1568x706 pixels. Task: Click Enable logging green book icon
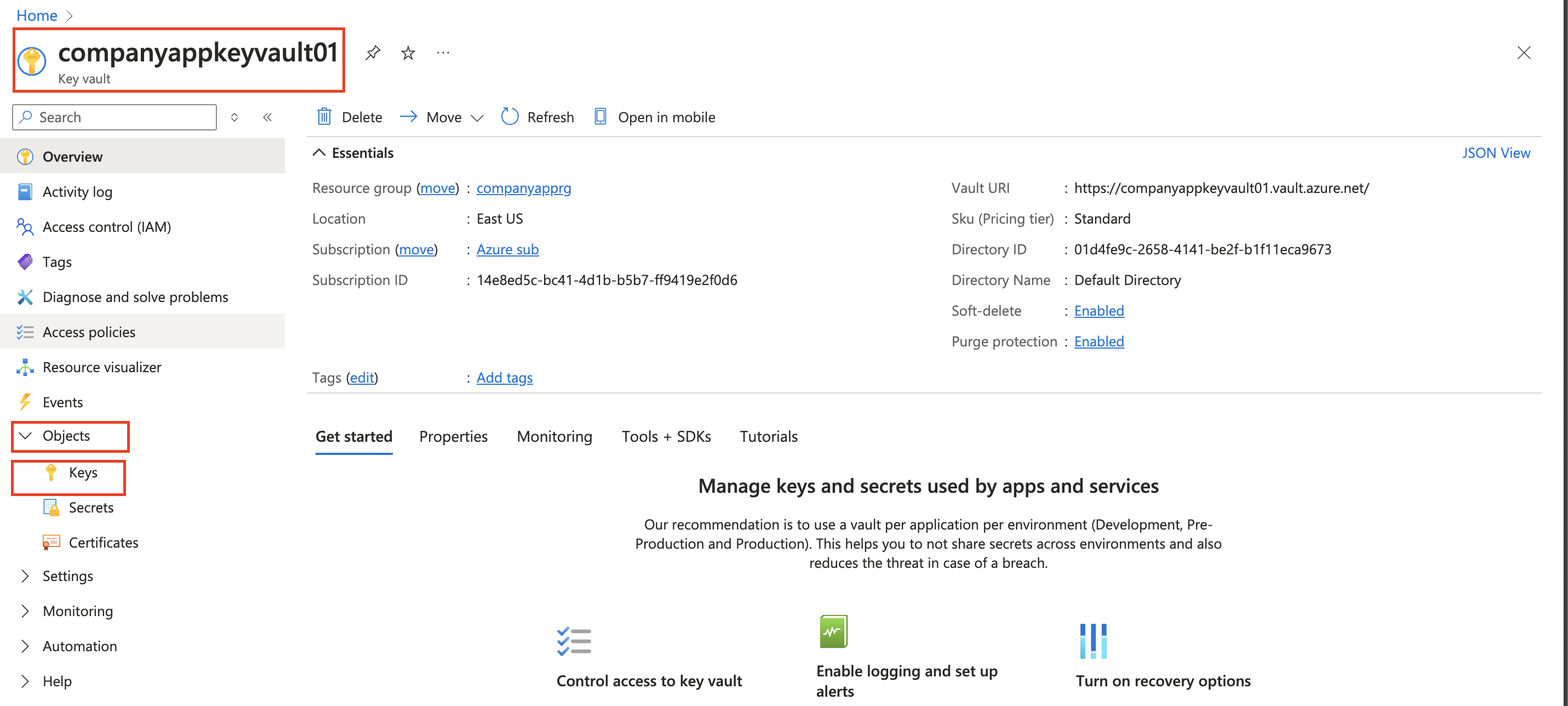[x=833, y=631]
